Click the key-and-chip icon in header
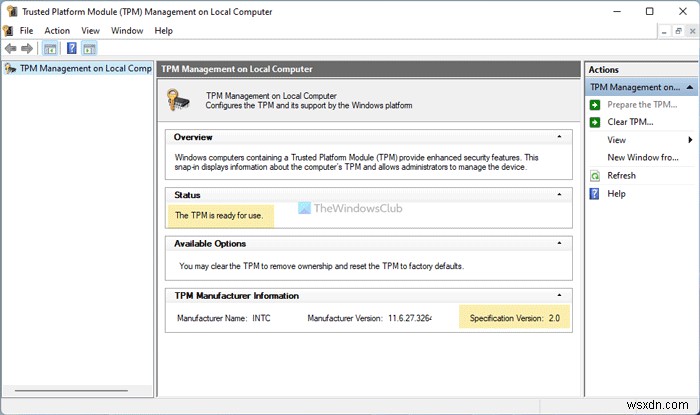 (178, 100)
